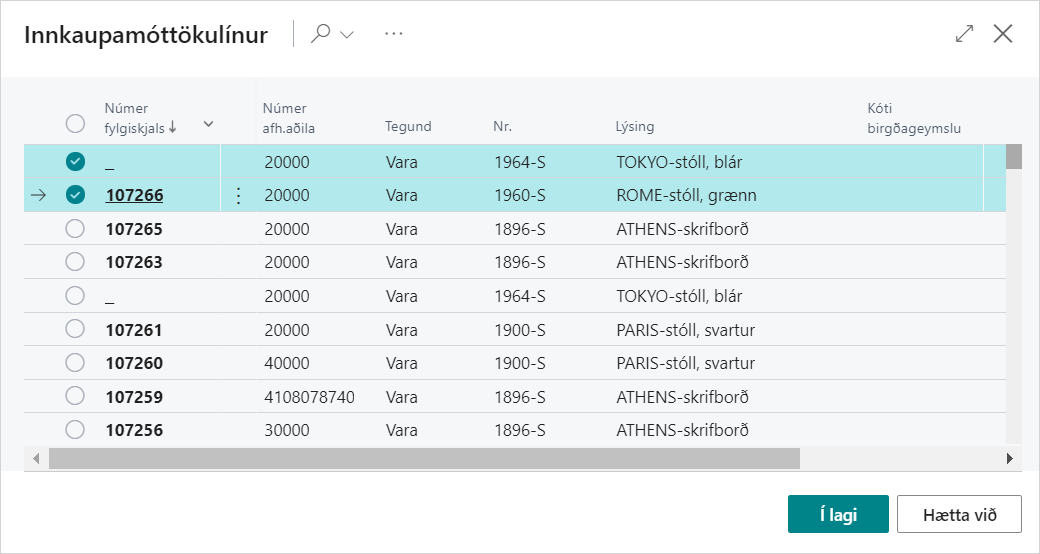1040x554 pixels.
Task: Confirm with the Í lagi button
Action: pos(837,514)
